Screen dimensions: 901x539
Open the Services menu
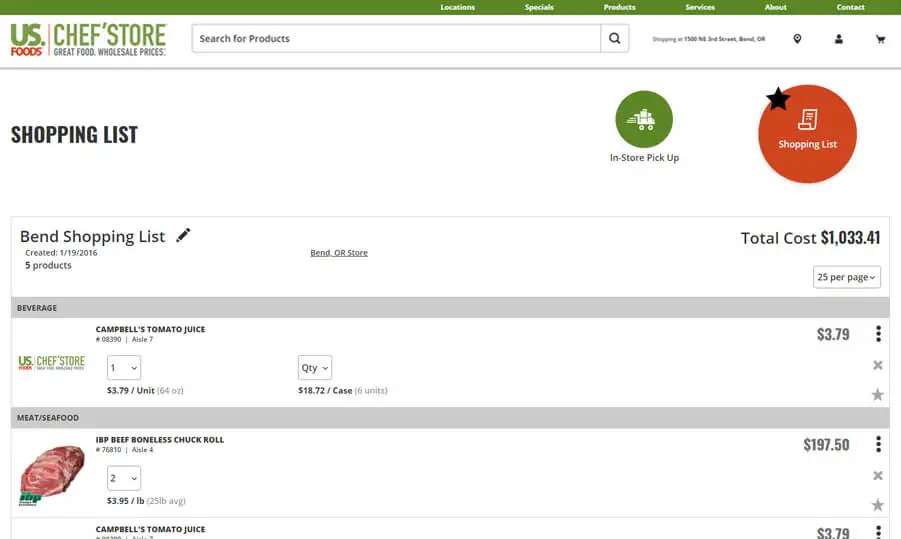[x=700, y=7]
